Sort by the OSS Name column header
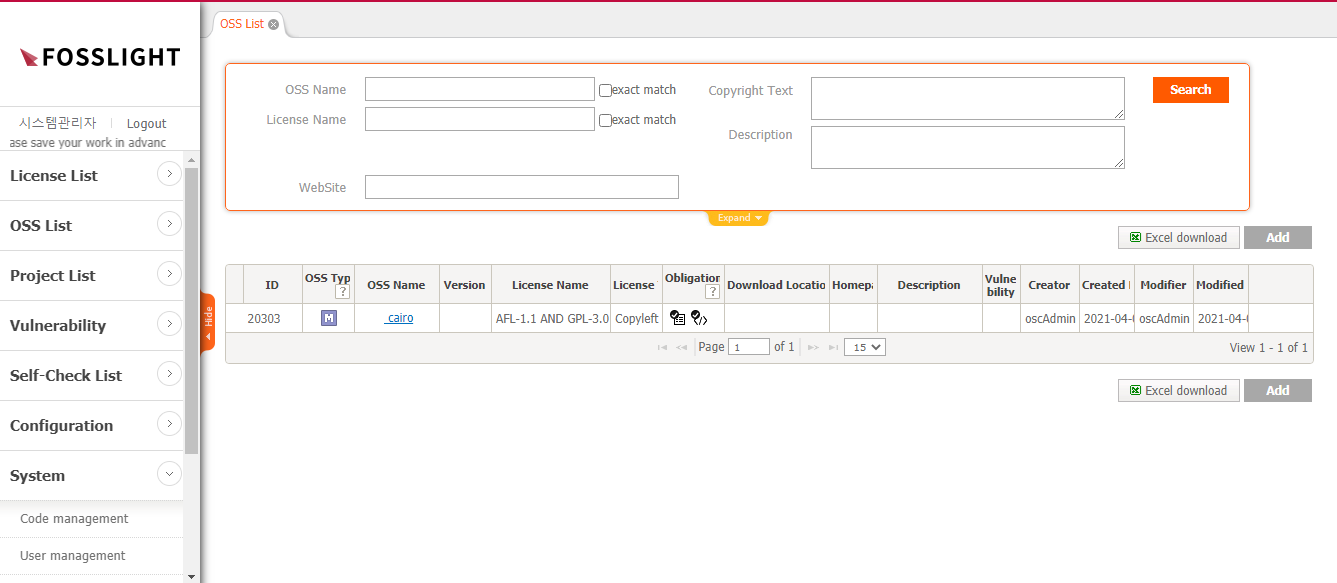 coord(396,285)
